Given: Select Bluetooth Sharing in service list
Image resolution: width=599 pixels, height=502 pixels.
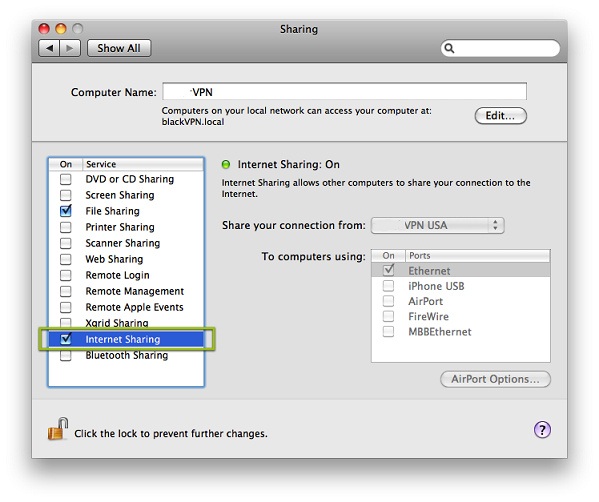Looking at the screenshot, I should pos(126,355).
